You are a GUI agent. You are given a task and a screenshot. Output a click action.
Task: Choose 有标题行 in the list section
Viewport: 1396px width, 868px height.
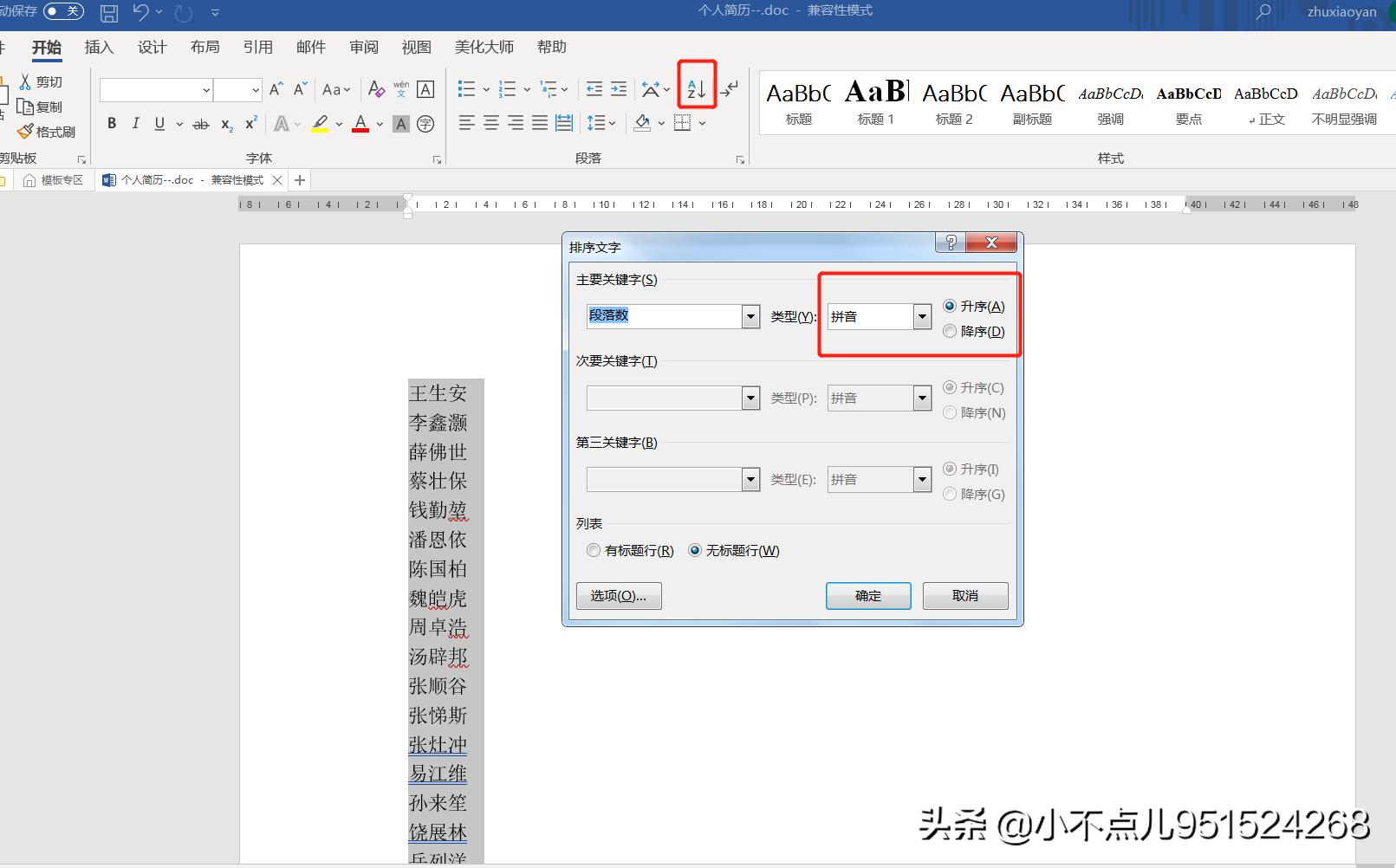594,550
